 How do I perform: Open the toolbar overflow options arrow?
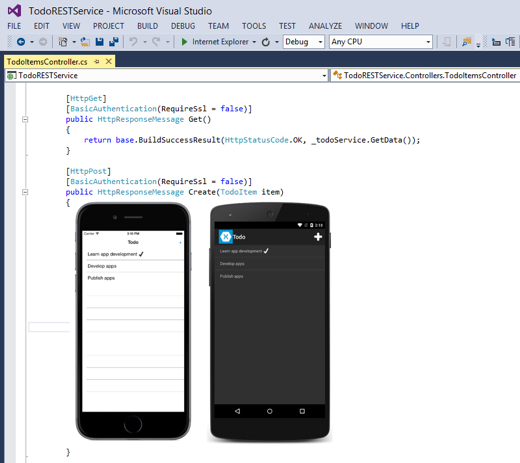pos(478,45)
